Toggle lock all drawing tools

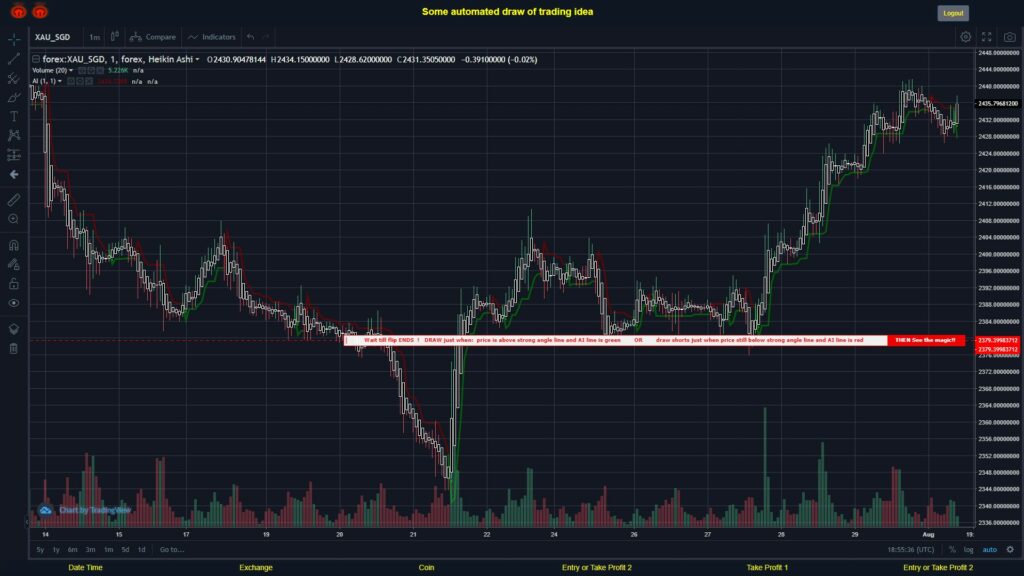coord(14,284)
